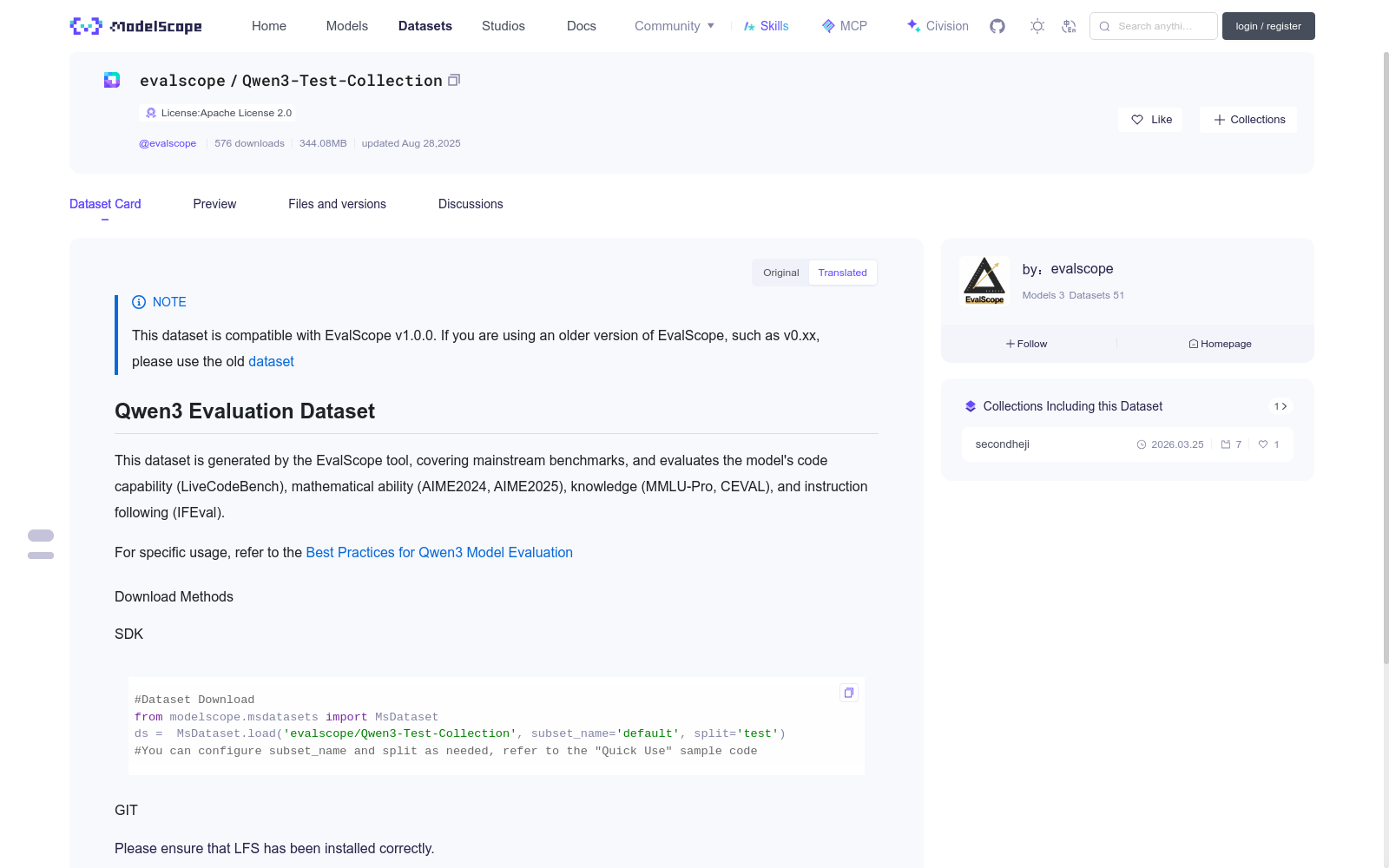This screenshot has height=868, width=1389.
Task: Switch to the Preview tab
Action: pyautogui.click(x=214, y=204)
